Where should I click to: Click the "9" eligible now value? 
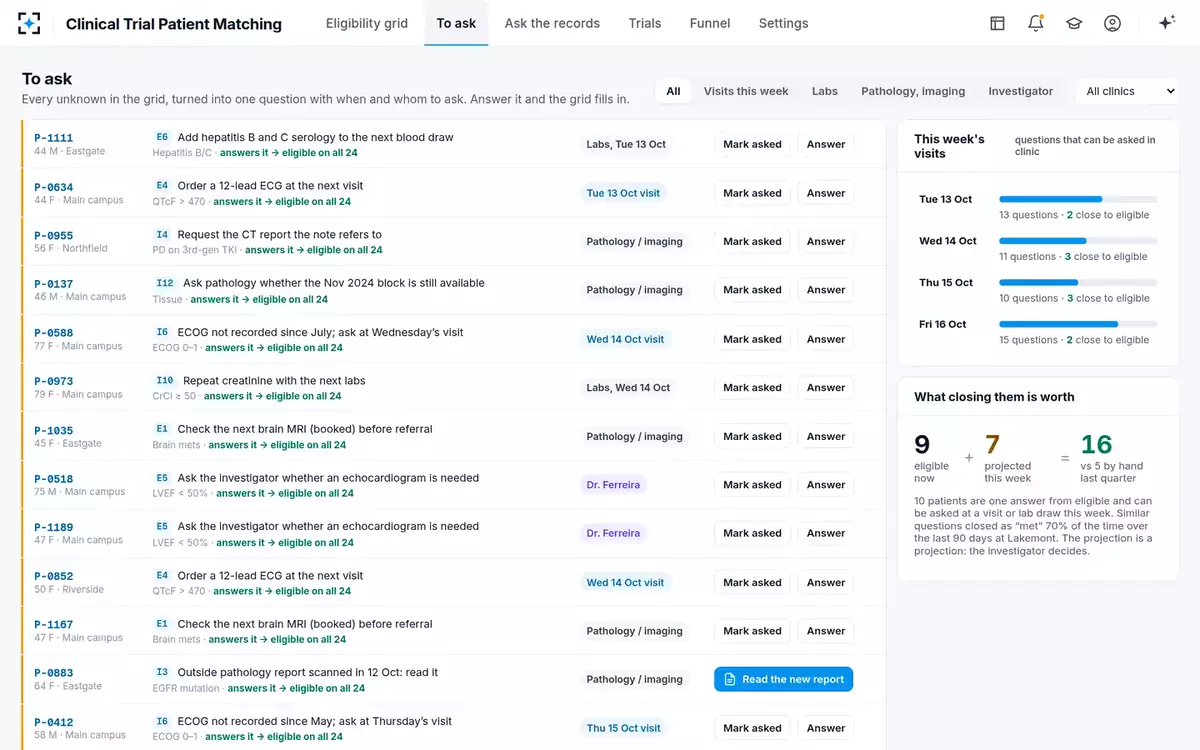click(x=922, y=444)
